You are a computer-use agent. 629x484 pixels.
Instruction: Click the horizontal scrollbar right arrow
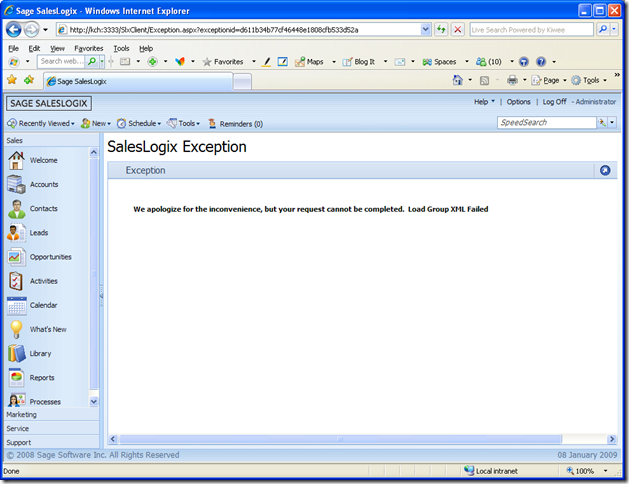(612, 439)
